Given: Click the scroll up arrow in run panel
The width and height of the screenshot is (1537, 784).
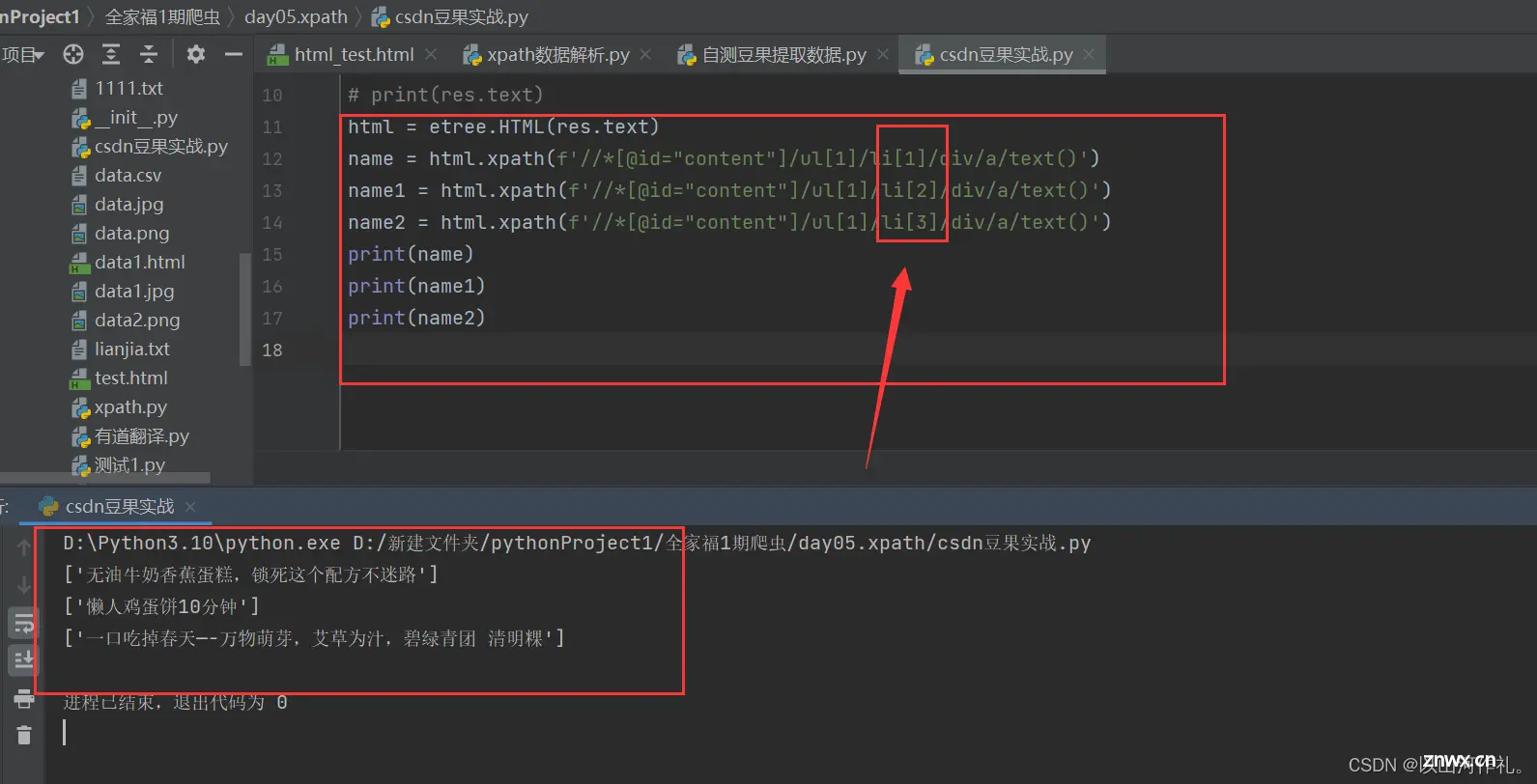Looking at the screenshot, I should tap(24, 547).
